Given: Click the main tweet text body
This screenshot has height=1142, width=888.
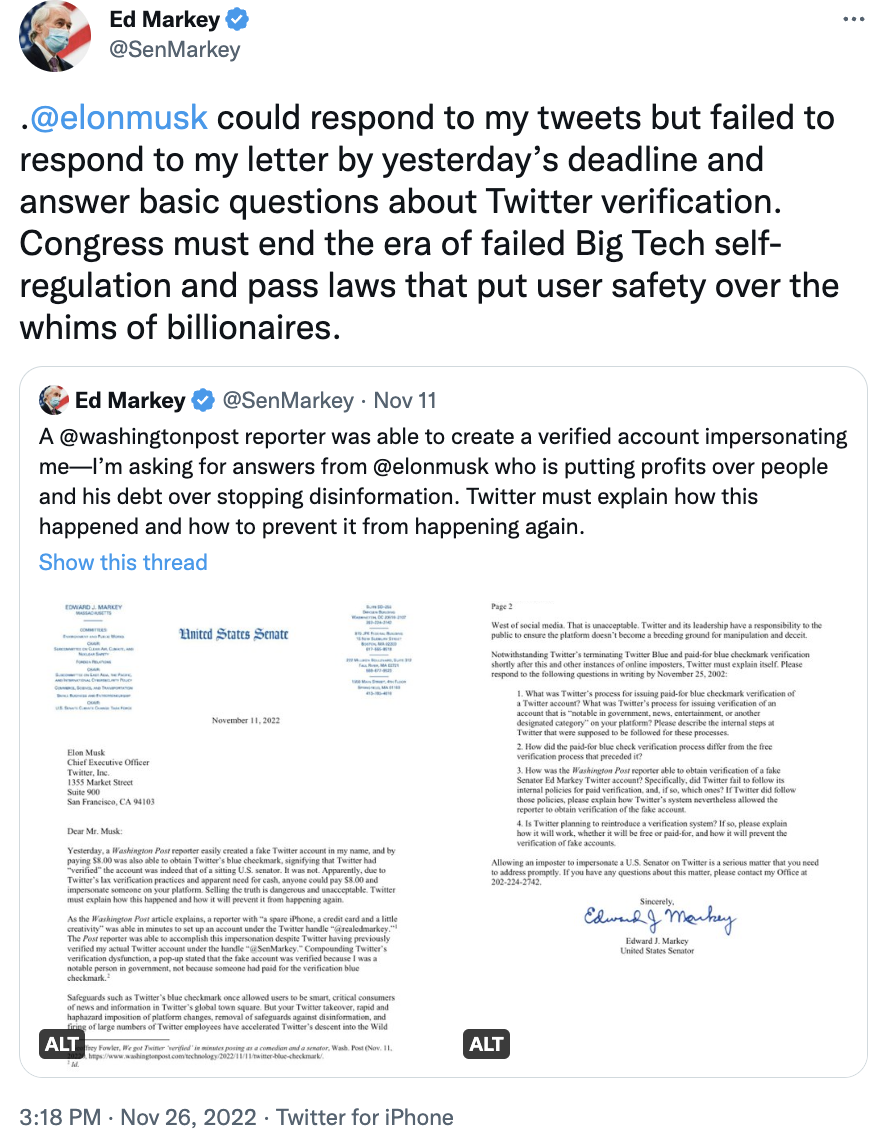Looking at the screenshot, I should pyautogui.click(x=429, y=222).
